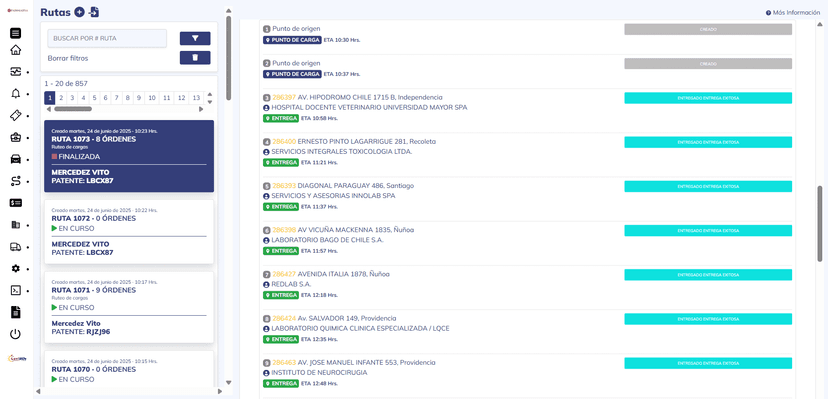828x399 pixels.
Task: Click the power logout icon
Action: (x=16, y=334)
